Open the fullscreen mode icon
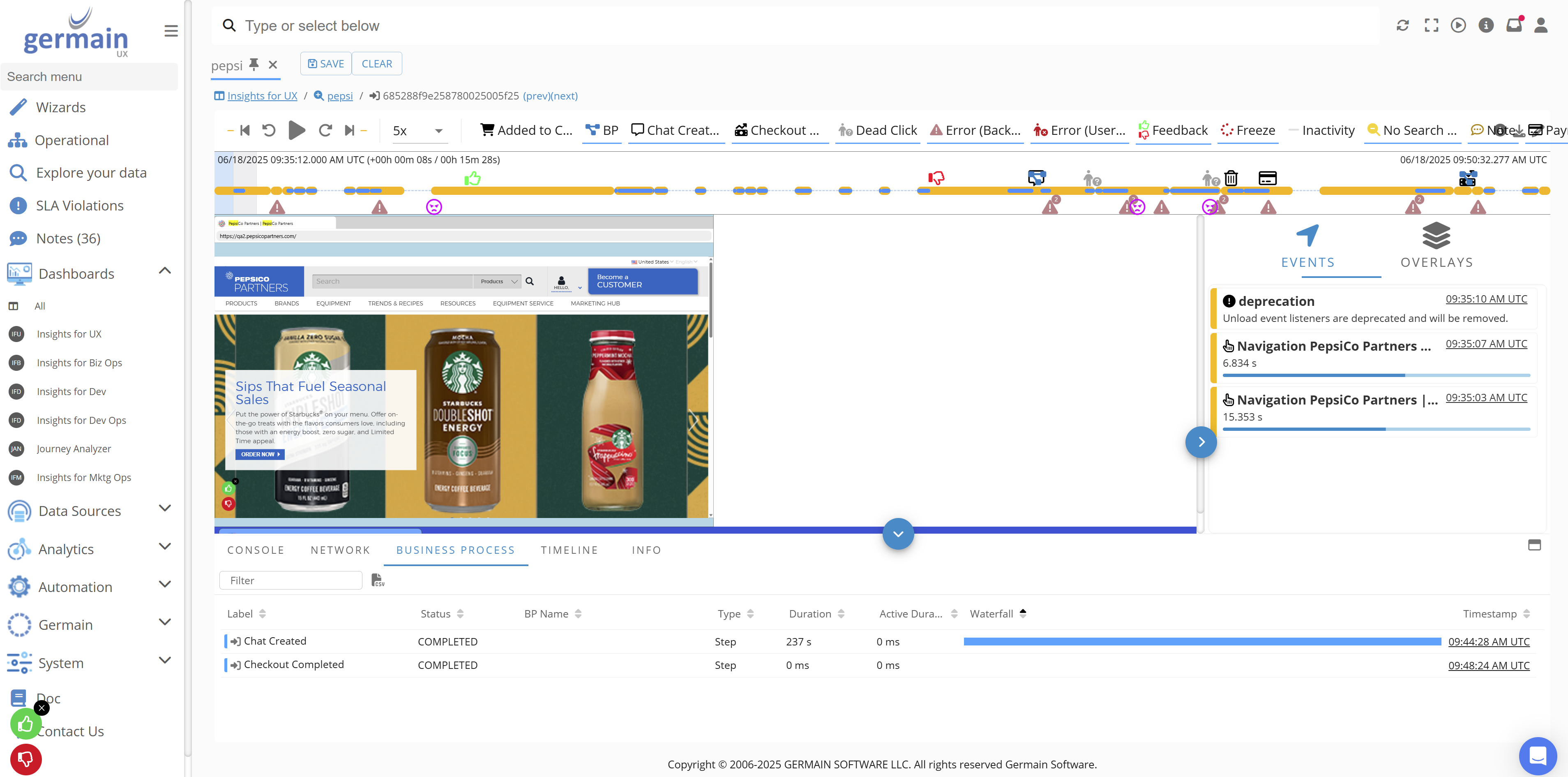The height and width of the screenshot is (777, 1568). click(1432, 25)
